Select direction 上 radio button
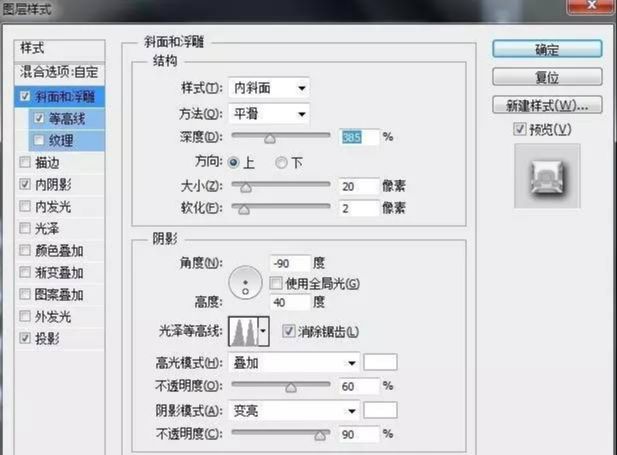The height and width of the screenshot is (455, 617). tap(233, 162)
